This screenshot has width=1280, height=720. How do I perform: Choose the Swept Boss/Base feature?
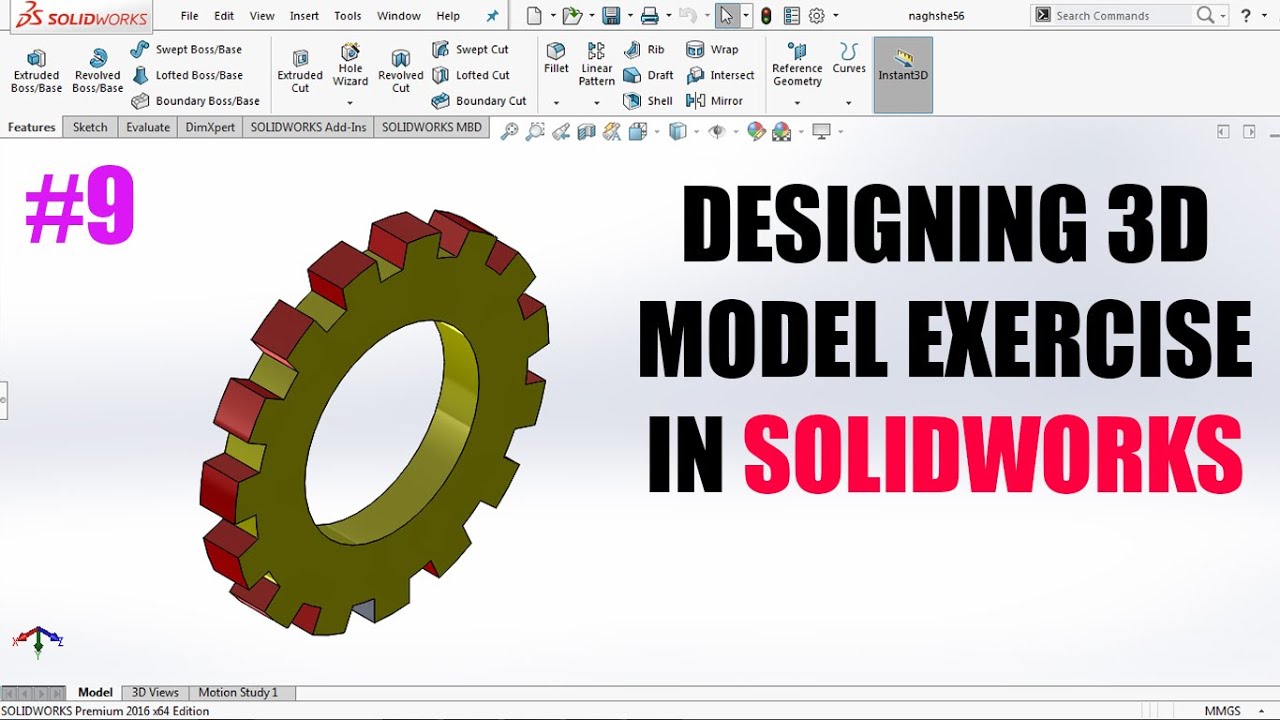[186, 49]
